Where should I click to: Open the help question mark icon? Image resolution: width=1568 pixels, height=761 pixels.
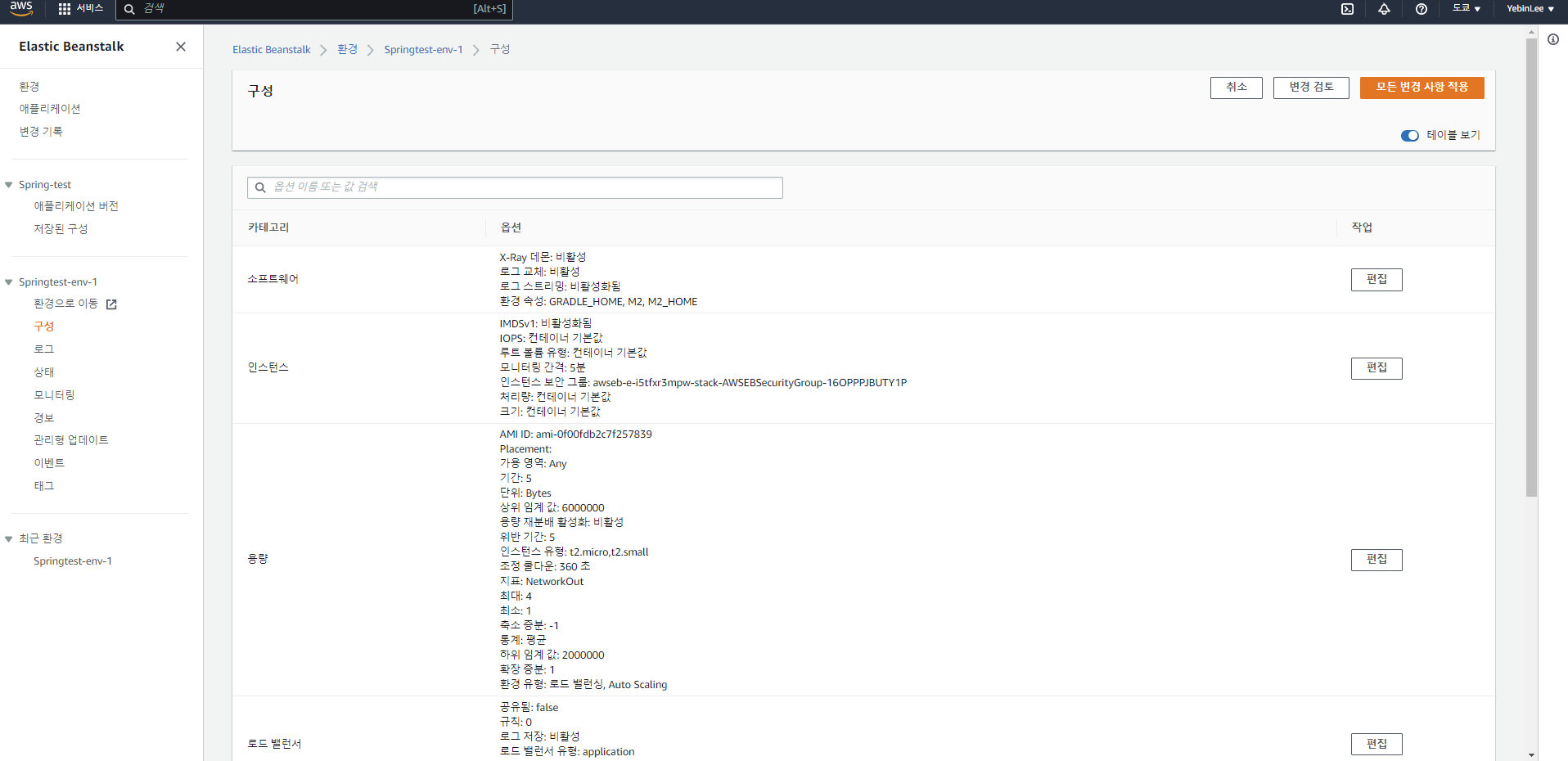point(1422,9)
